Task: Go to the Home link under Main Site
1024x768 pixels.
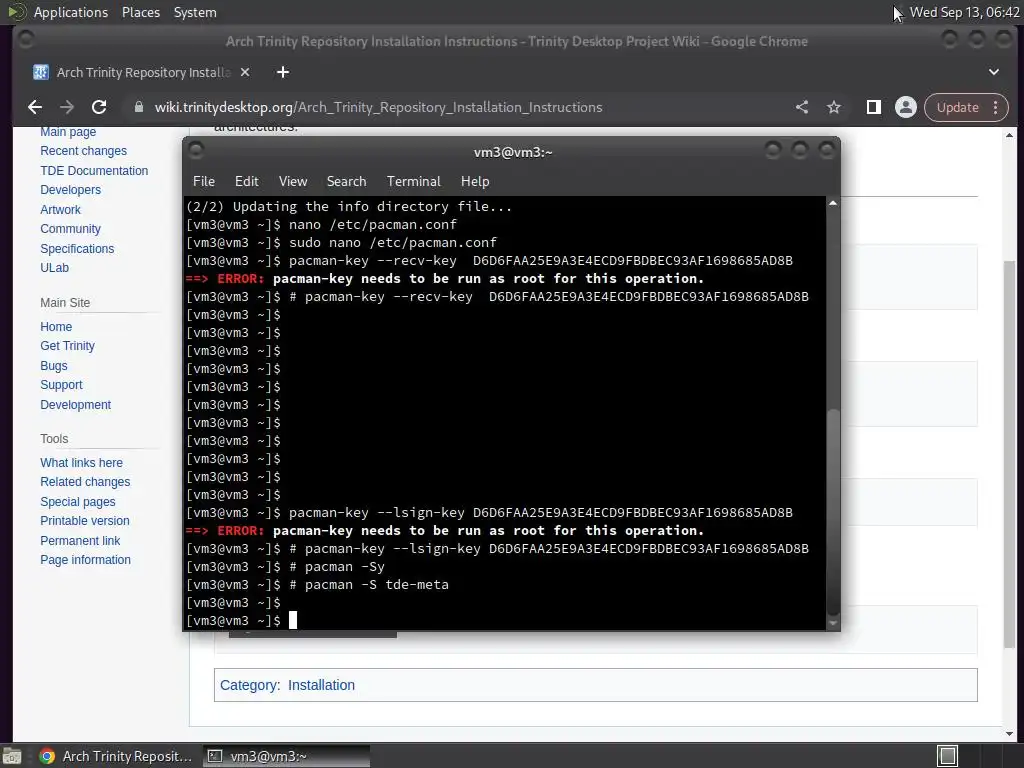Action: coord(56,327)
